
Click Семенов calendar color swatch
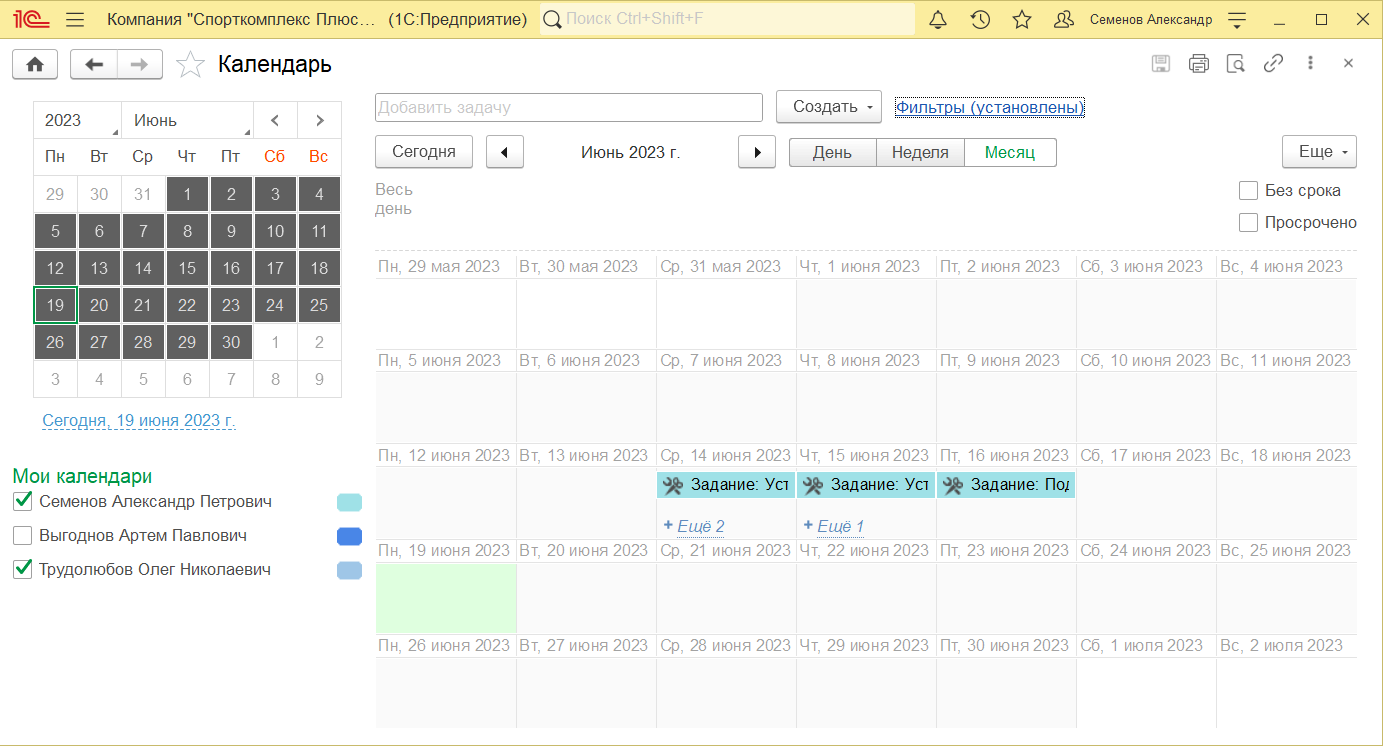tap(350, 502)
